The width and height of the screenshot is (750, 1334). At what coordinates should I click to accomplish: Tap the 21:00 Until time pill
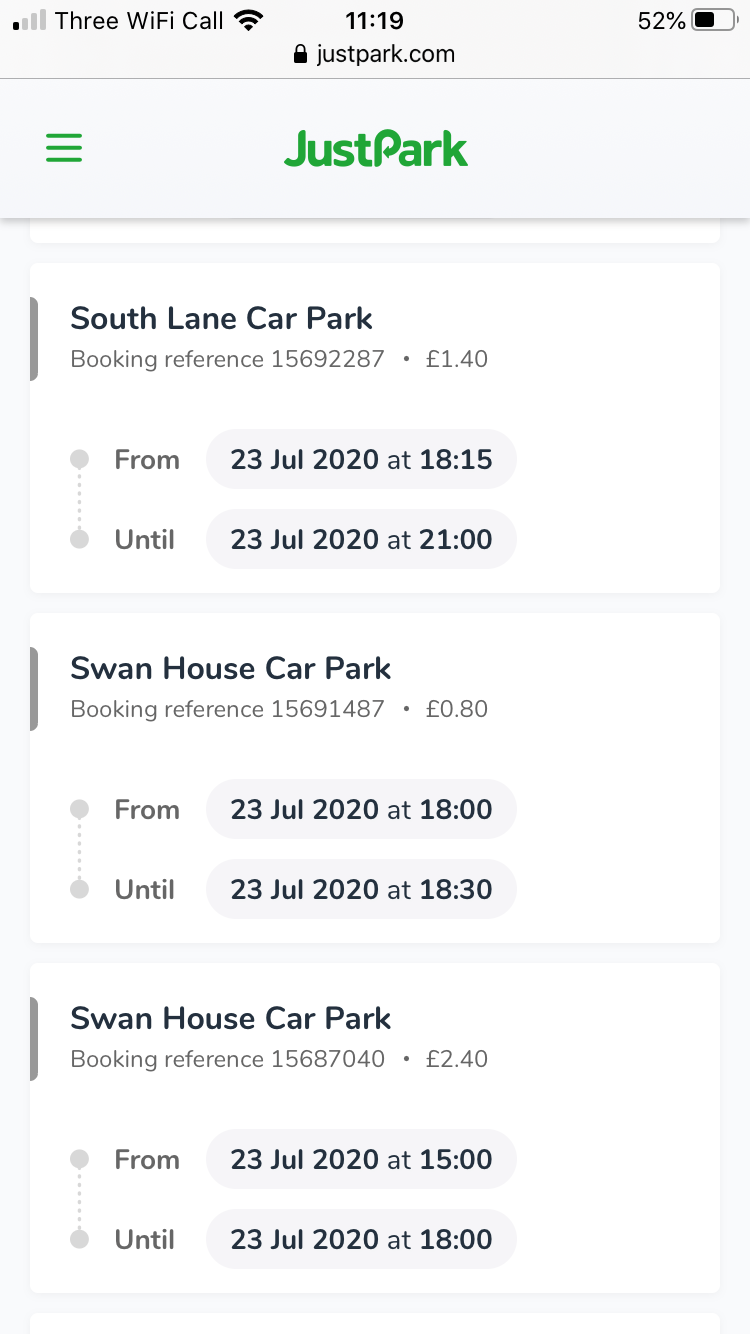point(361,540)
